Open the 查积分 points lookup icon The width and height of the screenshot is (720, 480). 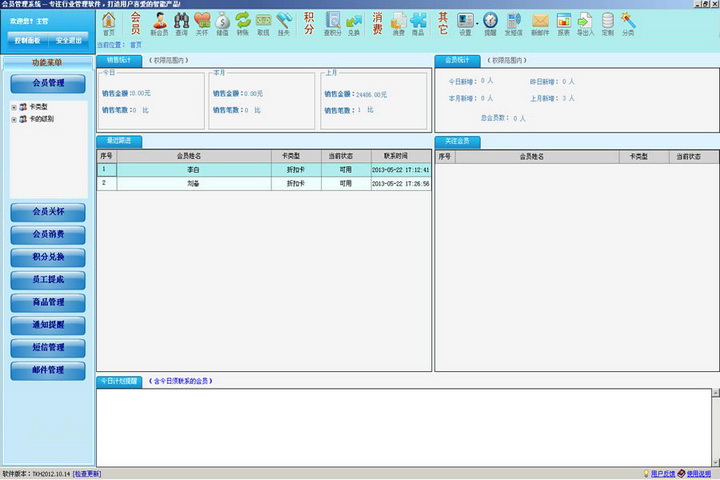pyautogui.click(x=332, y=24)
